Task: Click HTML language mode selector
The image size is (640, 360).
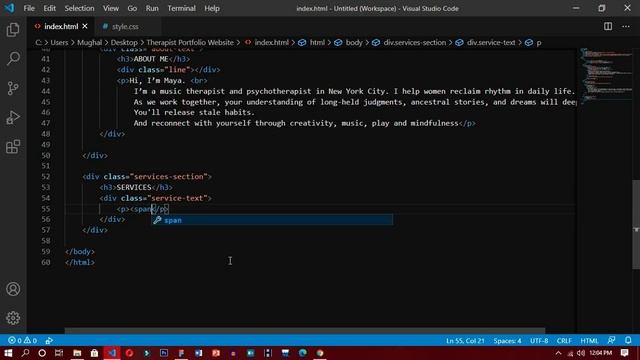Action: click(589, 340)
